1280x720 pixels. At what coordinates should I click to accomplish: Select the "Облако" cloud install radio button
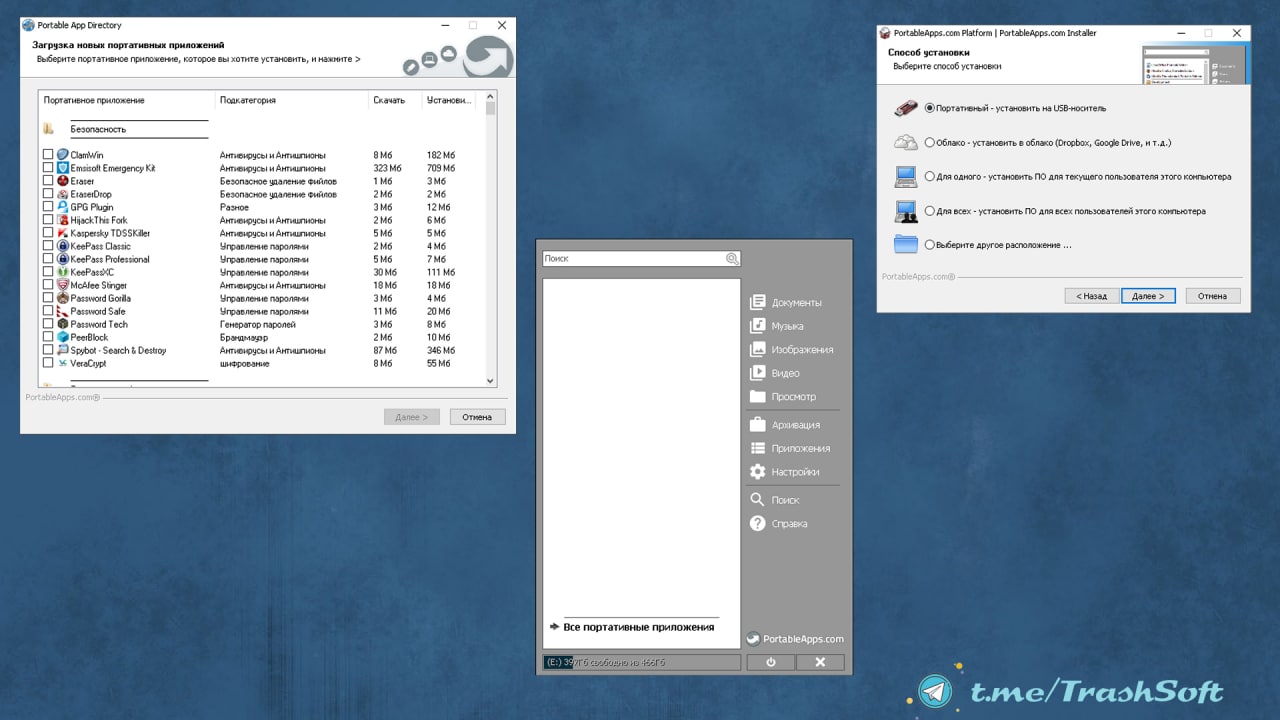point(930,142)
